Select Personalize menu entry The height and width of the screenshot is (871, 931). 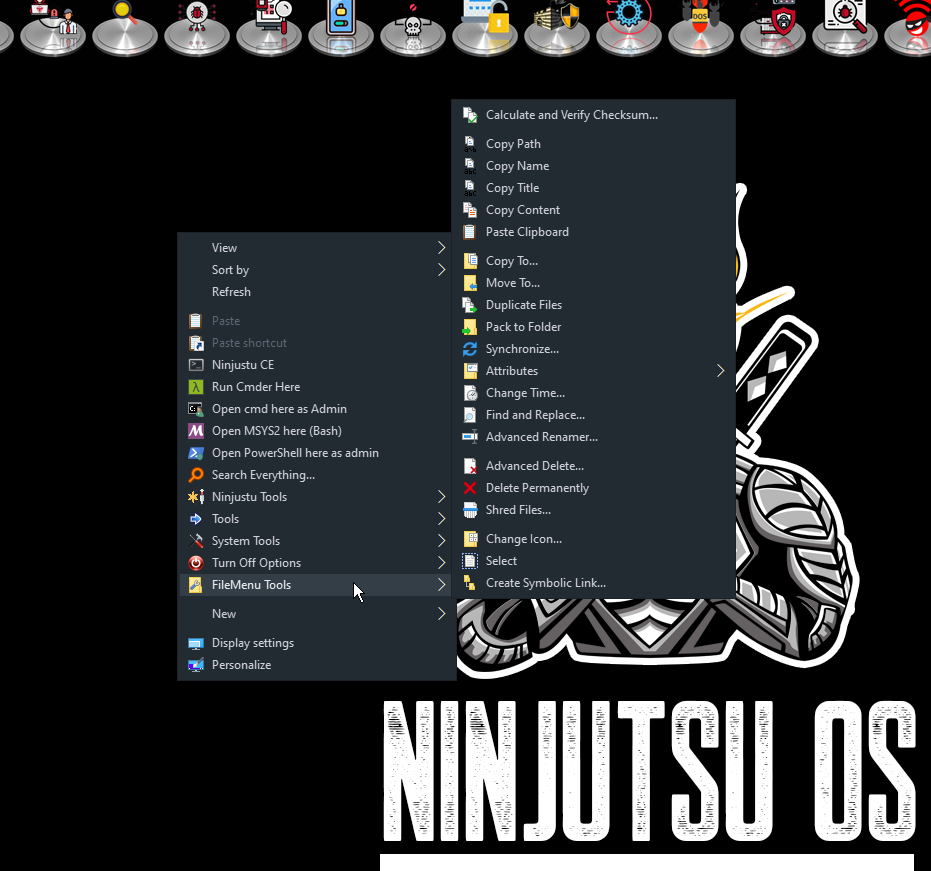click(x=315, y=664)
